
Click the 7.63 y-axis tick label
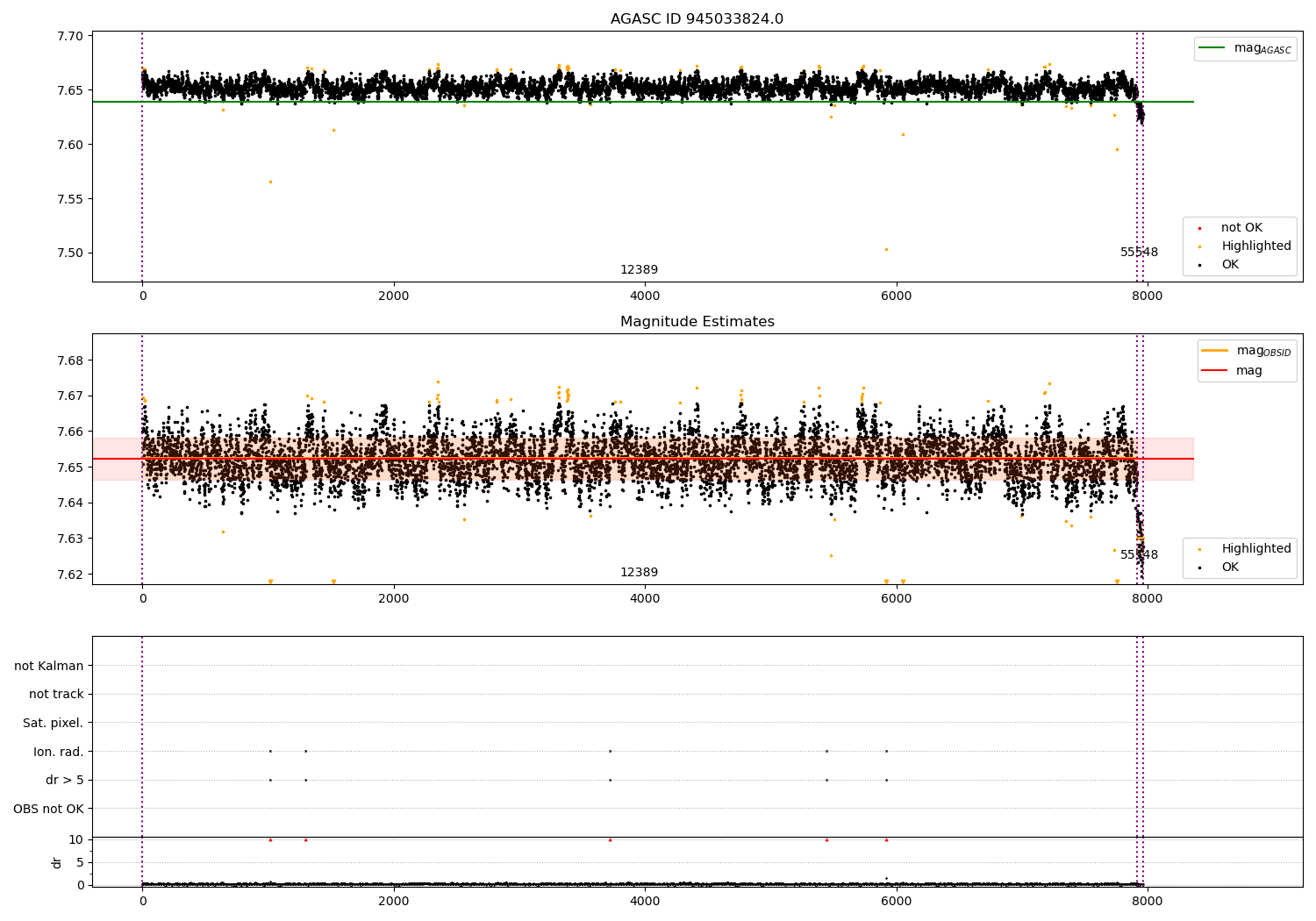click(x=70, y=539)
